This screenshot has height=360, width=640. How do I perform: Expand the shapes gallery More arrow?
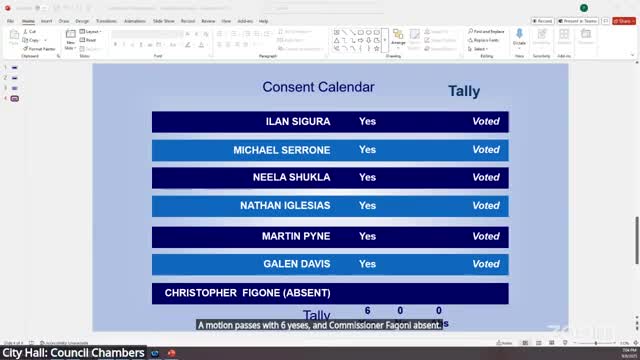point(384,40)
